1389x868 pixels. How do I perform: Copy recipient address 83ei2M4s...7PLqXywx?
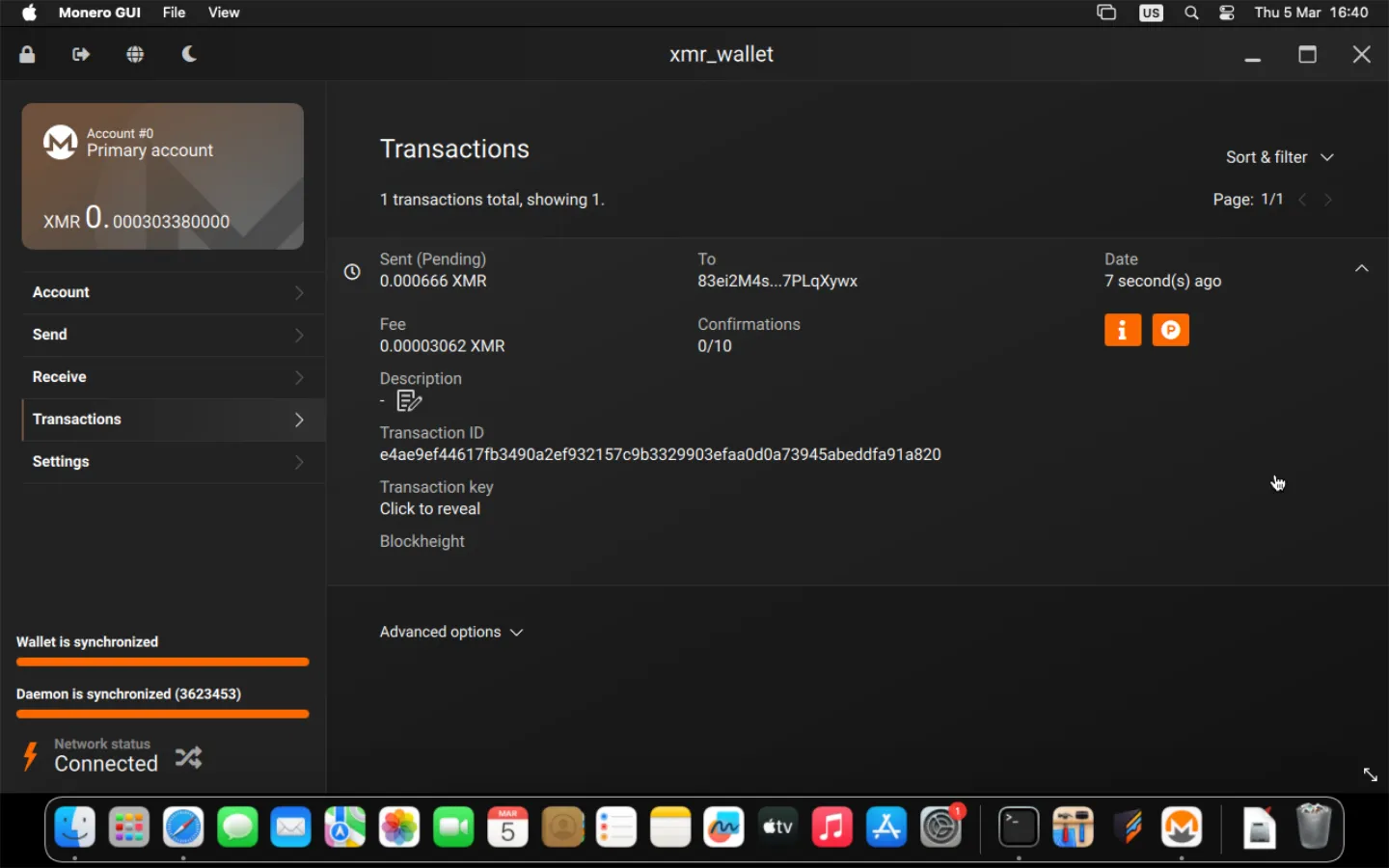tap(777, 282)
